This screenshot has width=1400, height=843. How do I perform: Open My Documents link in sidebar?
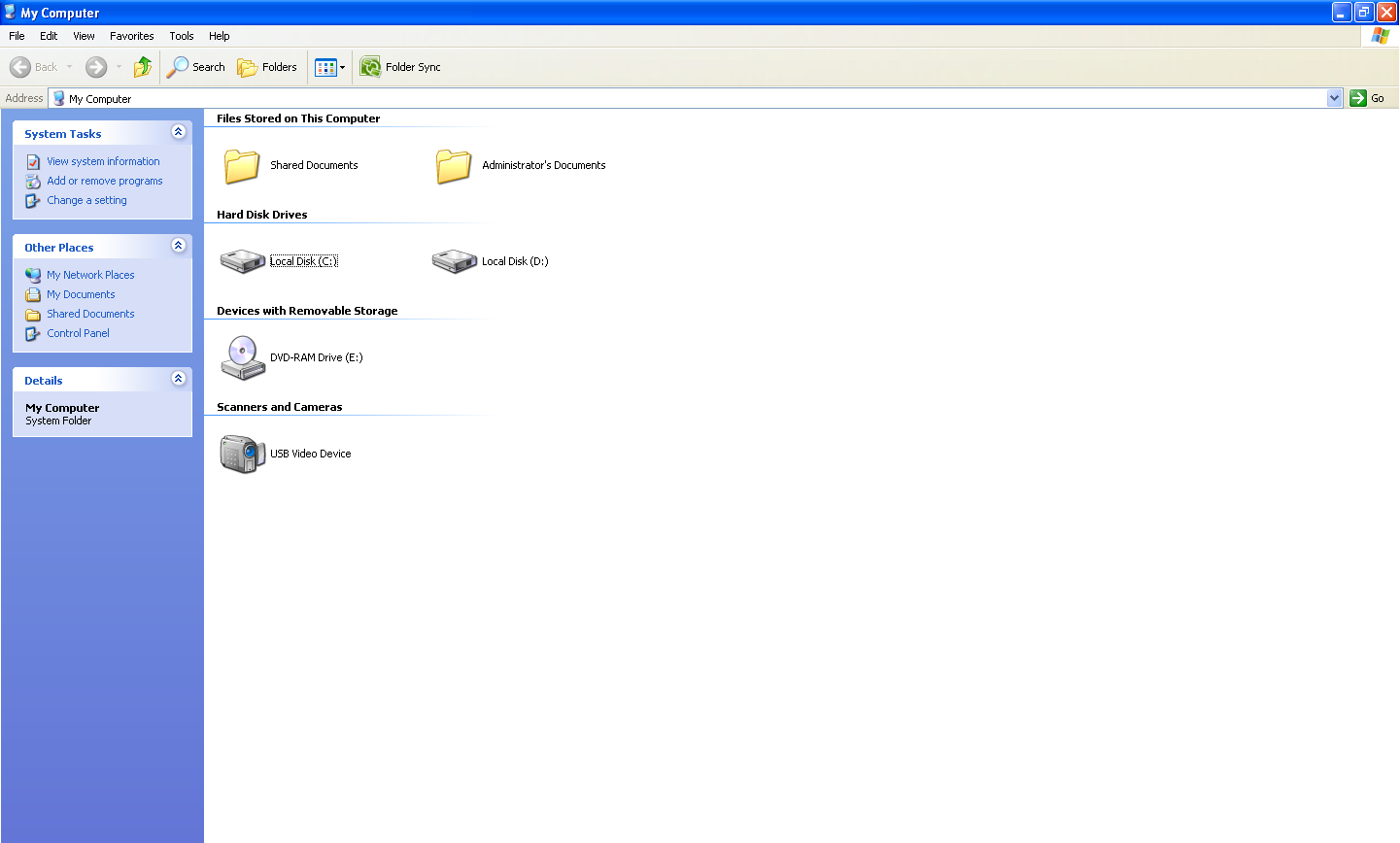pos(81,294)
